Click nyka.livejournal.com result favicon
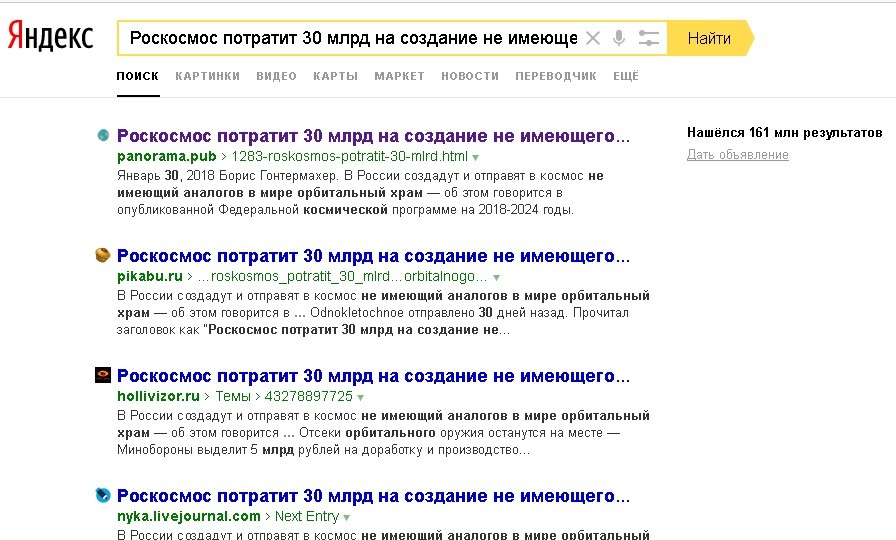This screenshot has height=540, width=896. click(103, 495)
